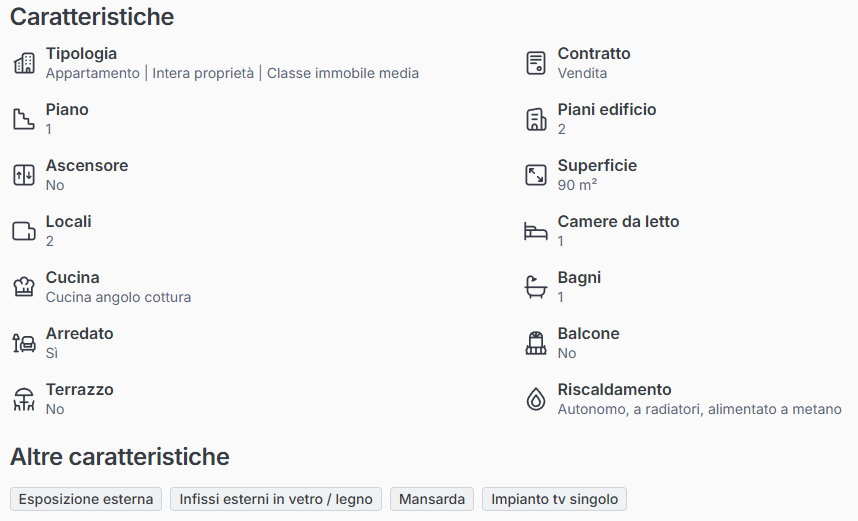Click the Piano stairs icon

pyautogui.click(x=24, y=119)
